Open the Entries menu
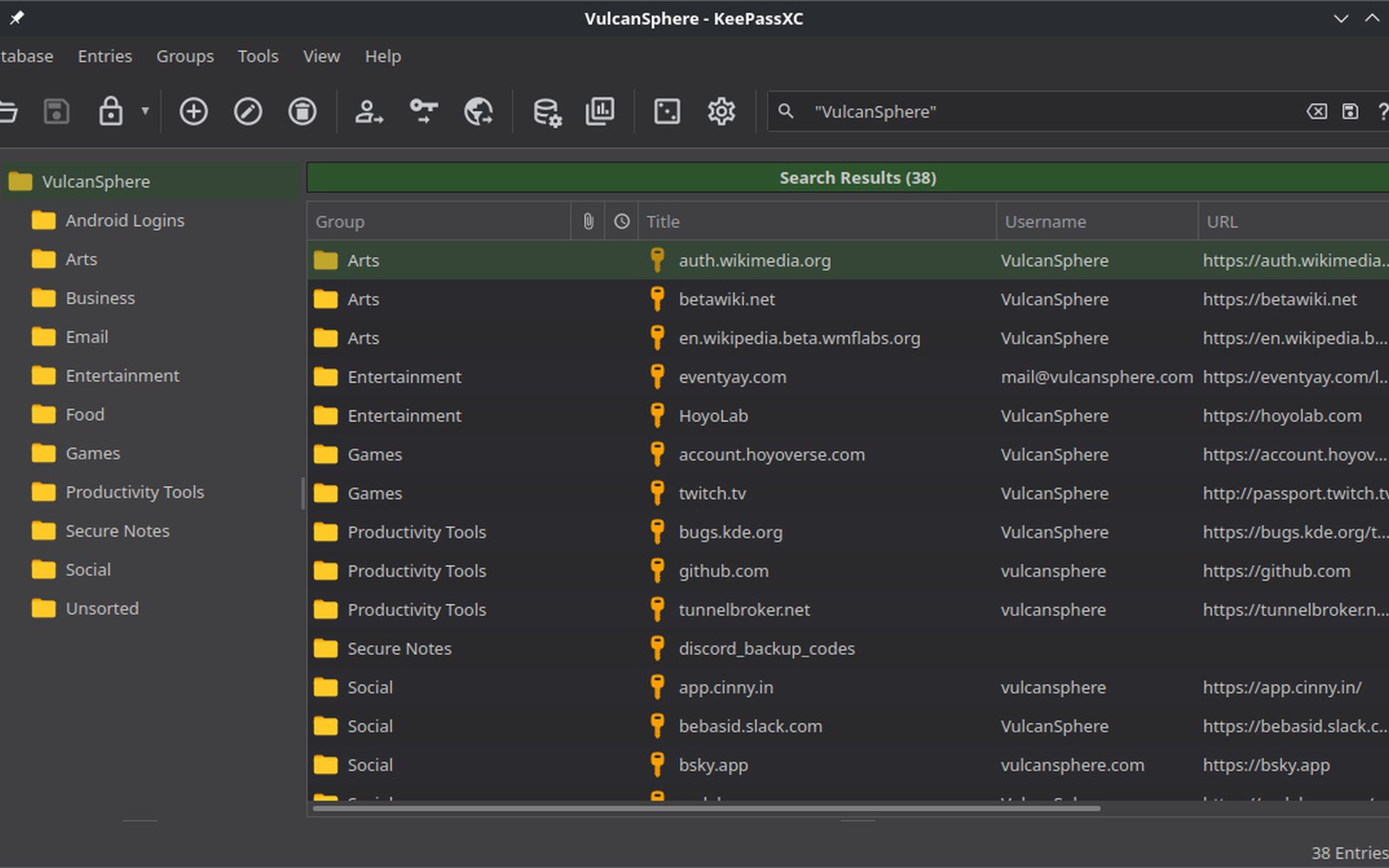The width and height of the screenshot is (1389, 868). (105, 56)
